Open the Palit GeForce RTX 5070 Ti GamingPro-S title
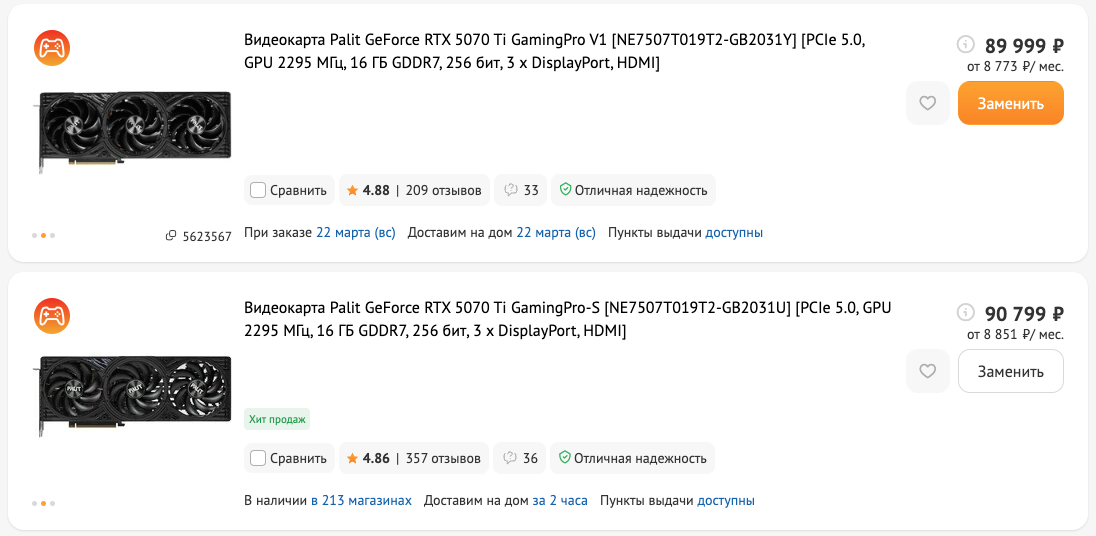The image size is (1096, 536). [568, 319]
